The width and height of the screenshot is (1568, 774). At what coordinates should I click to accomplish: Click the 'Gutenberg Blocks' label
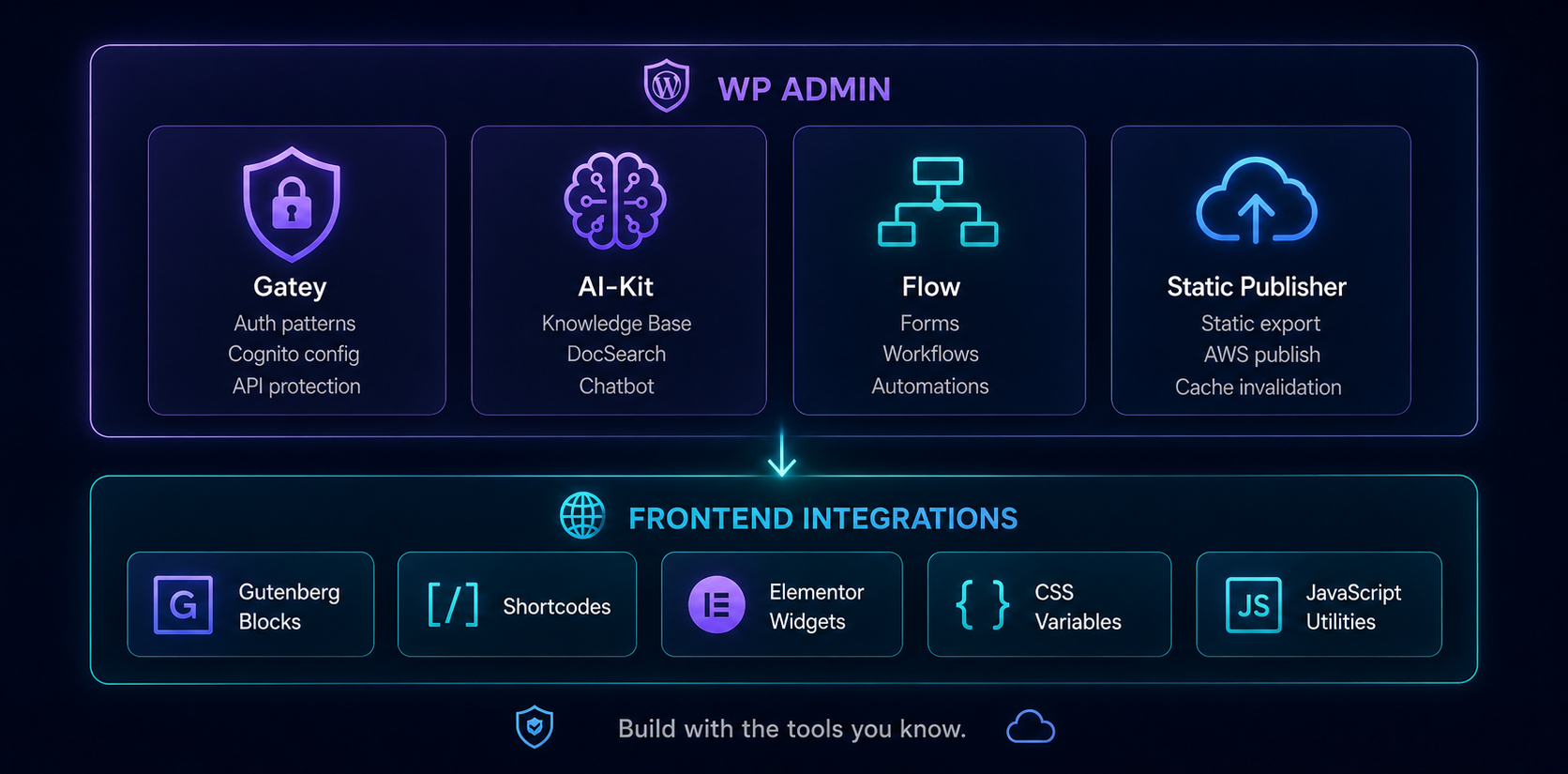pos(289,607)
